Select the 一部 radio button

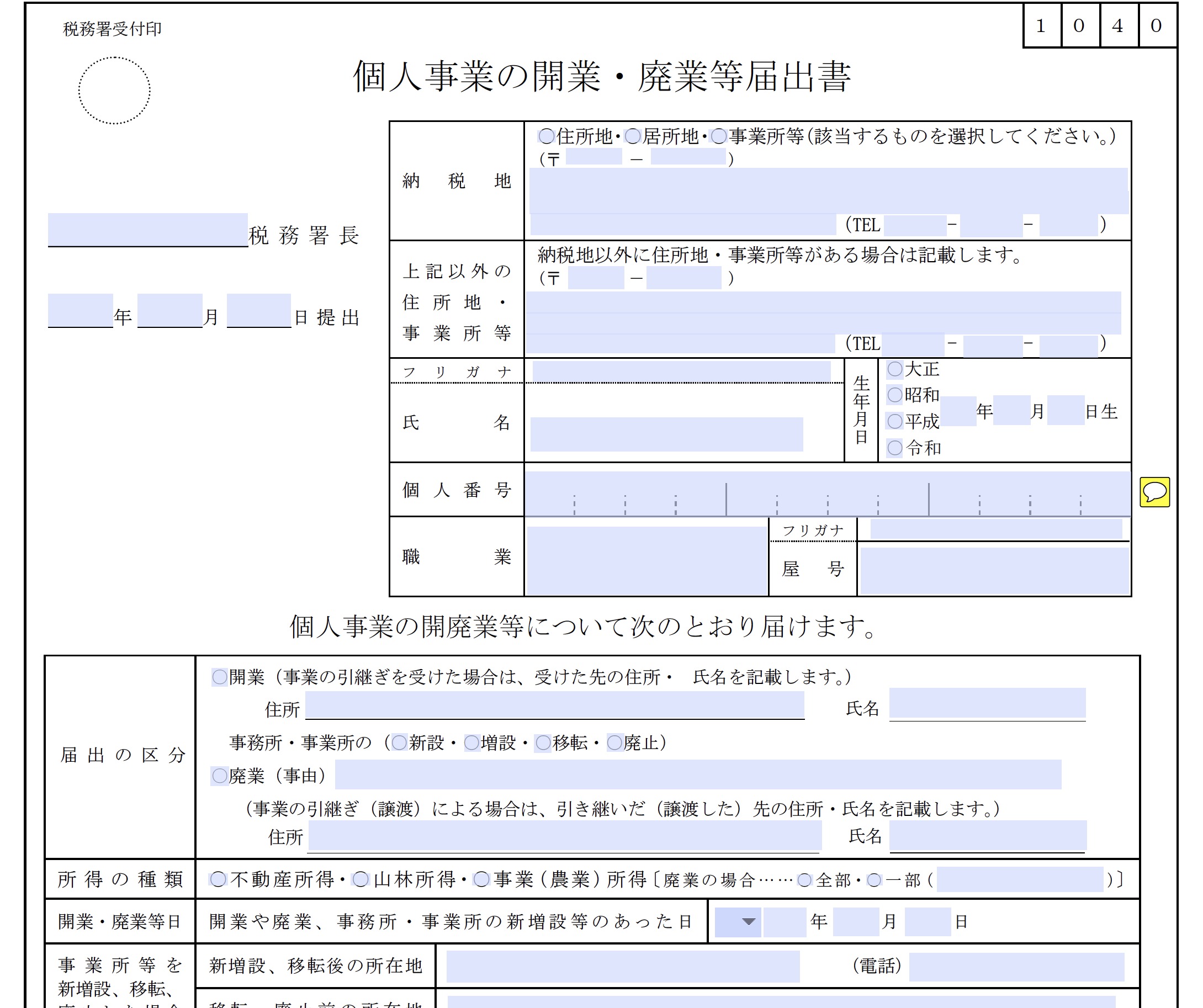pos(874,880)
